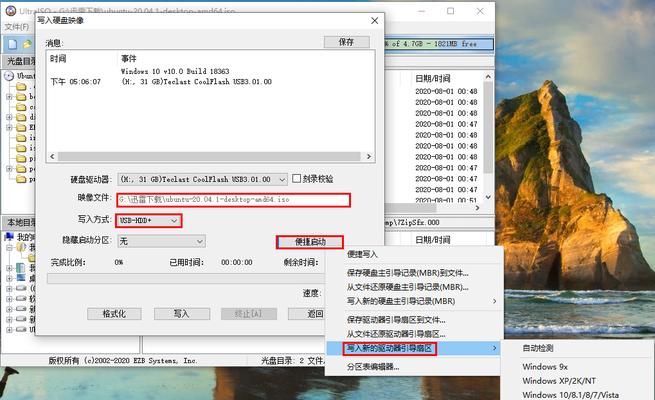The image size is (655, 400).
Task: Click the write progress bar
Action: coord(186,278)
